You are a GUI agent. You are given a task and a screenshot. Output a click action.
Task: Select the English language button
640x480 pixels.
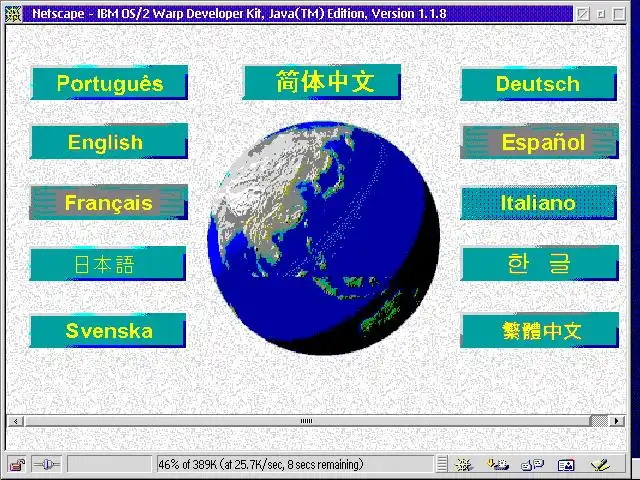[x=109, y=141]
